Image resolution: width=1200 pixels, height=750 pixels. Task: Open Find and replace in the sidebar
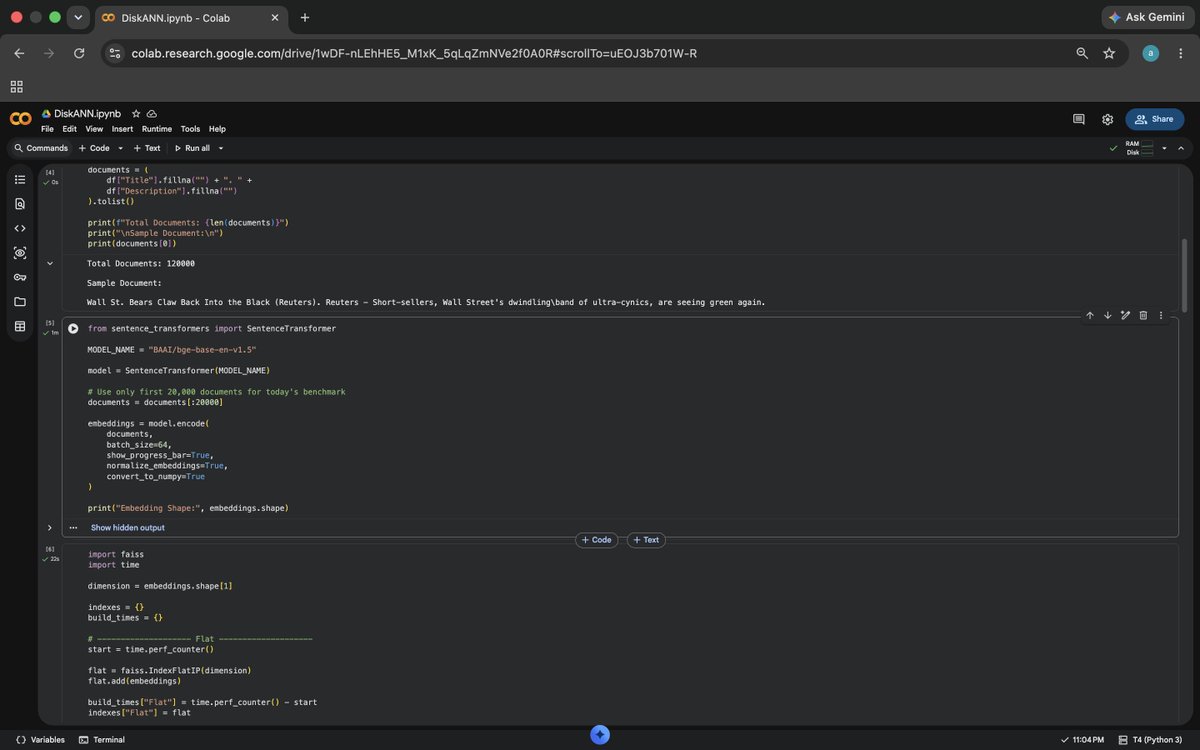[20, 204]
